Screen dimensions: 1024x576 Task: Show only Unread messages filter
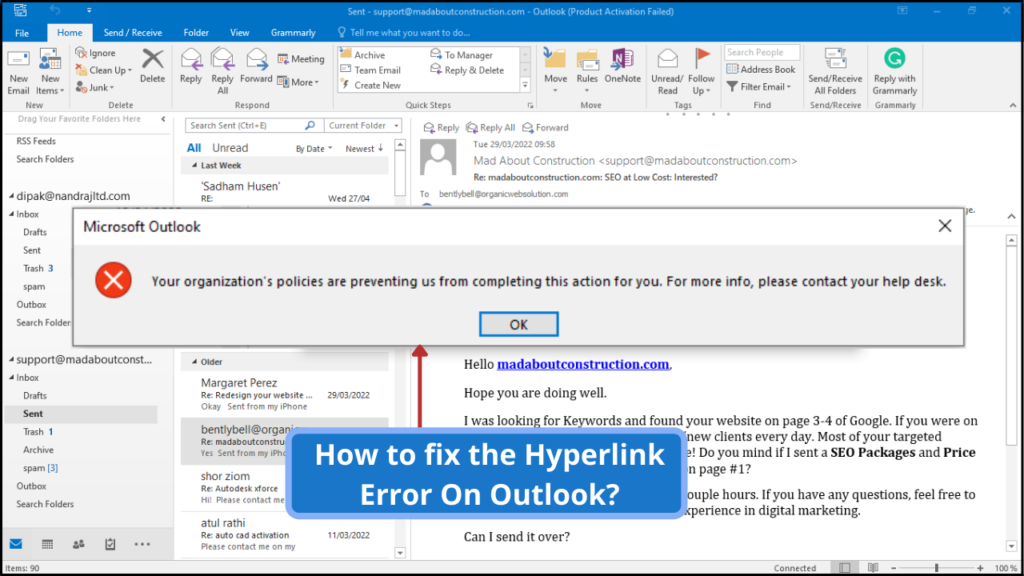click(230, 148)
